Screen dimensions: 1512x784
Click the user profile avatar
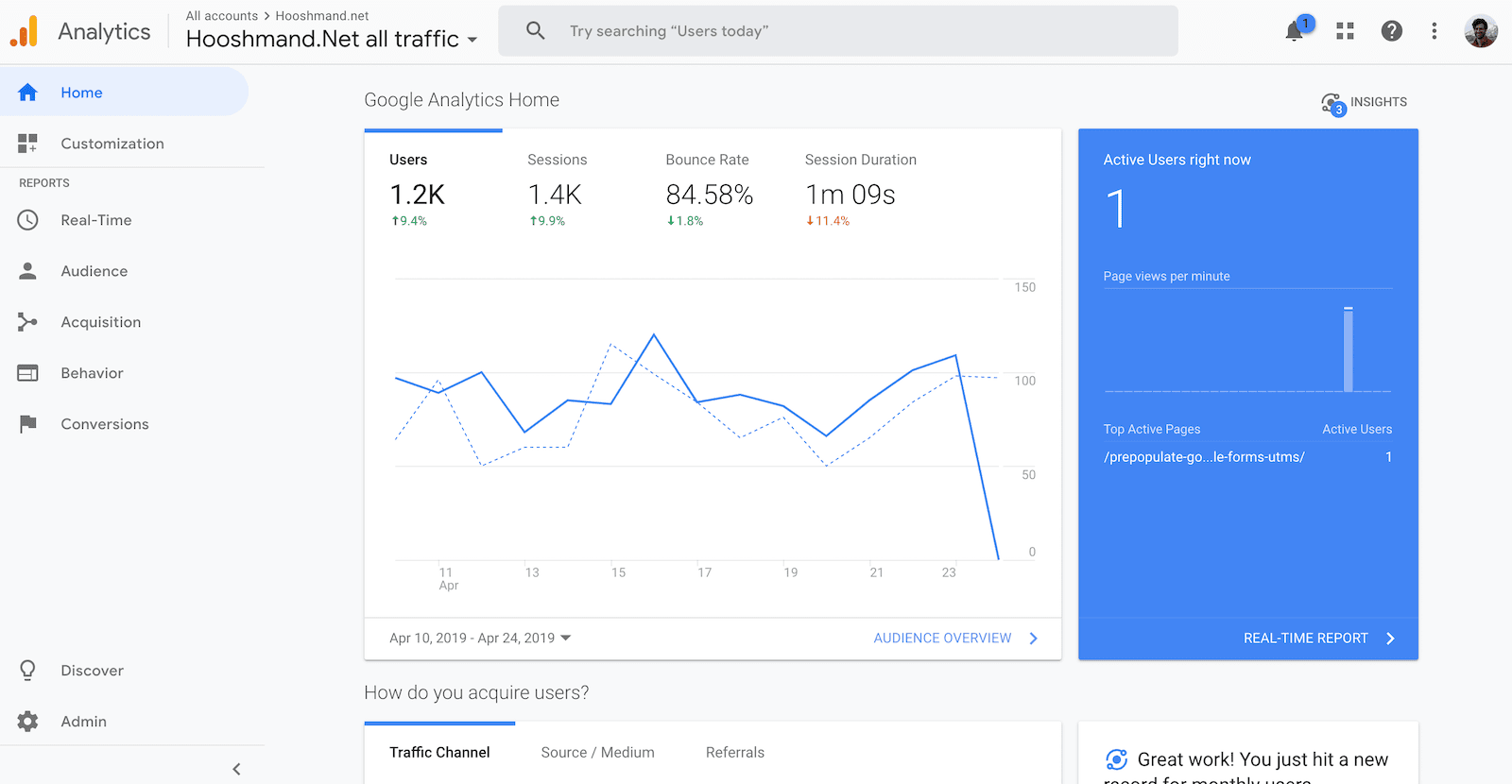1481,31
